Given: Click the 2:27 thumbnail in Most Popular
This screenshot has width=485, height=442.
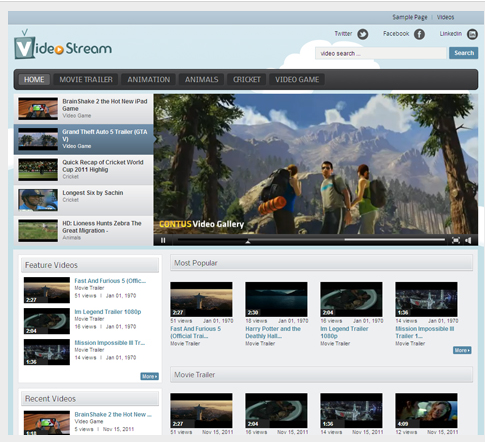Looking at the screenshot, I should pyautogui.click(x=201, y=299).
